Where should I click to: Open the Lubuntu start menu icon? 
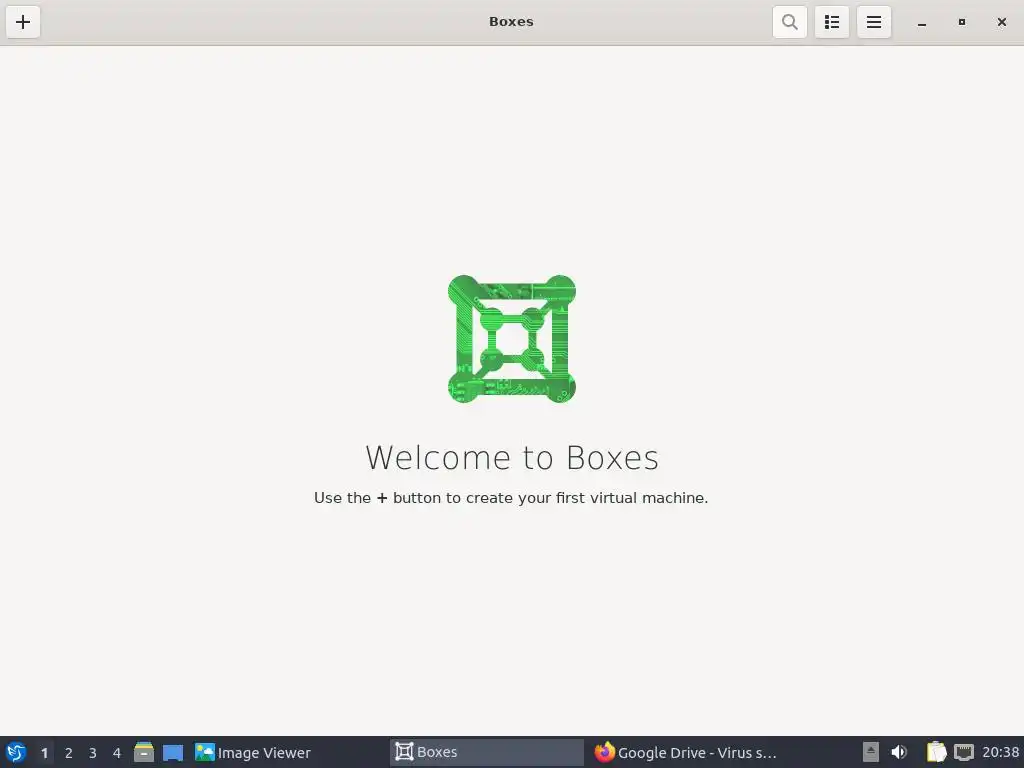point(16,752)
